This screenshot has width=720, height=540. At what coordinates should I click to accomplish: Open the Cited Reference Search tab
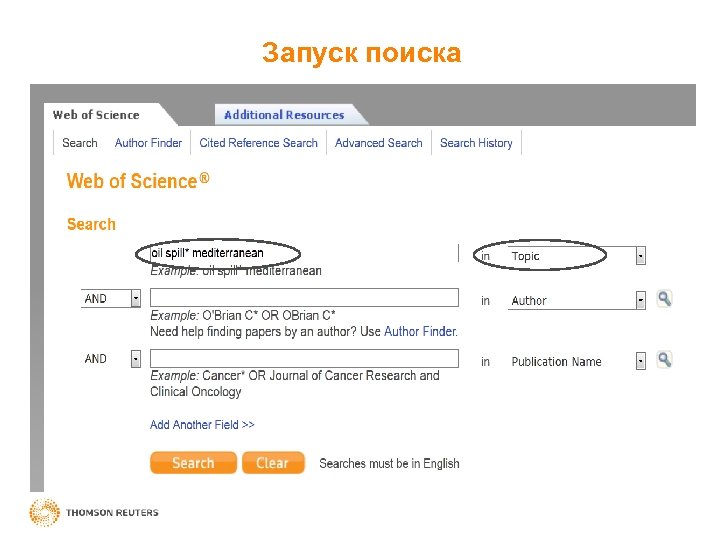click(259, 143)
